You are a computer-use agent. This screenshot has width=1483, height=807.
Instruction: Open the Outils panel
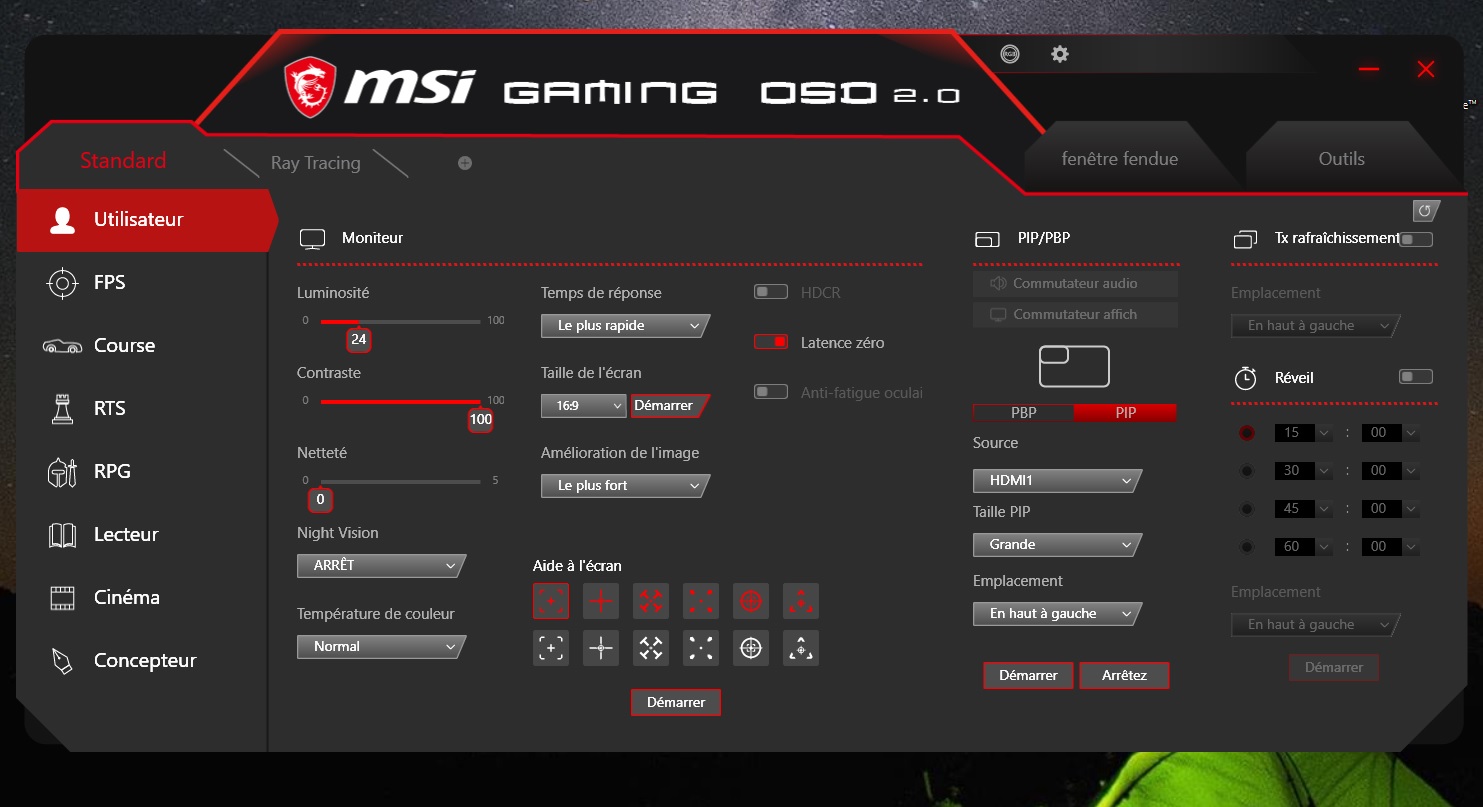[x=1341, y=158]
